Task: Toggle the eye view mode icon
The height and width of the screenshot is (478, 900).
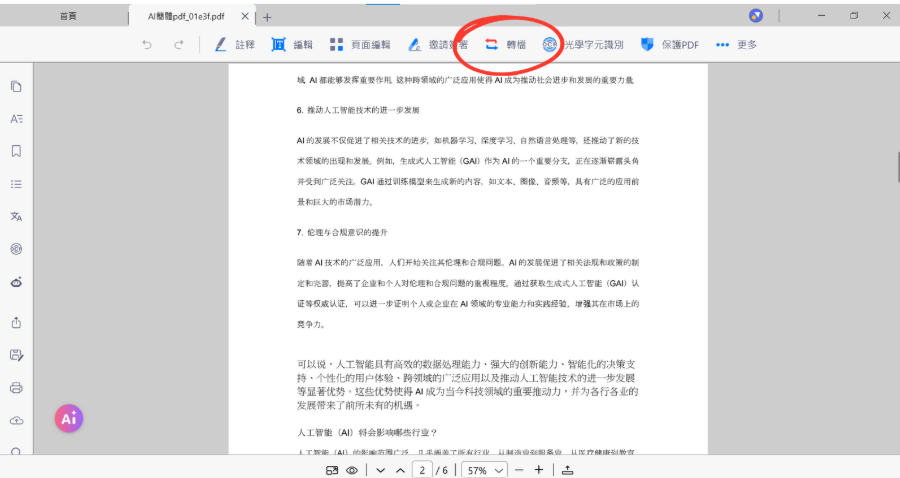Action: 352,470
